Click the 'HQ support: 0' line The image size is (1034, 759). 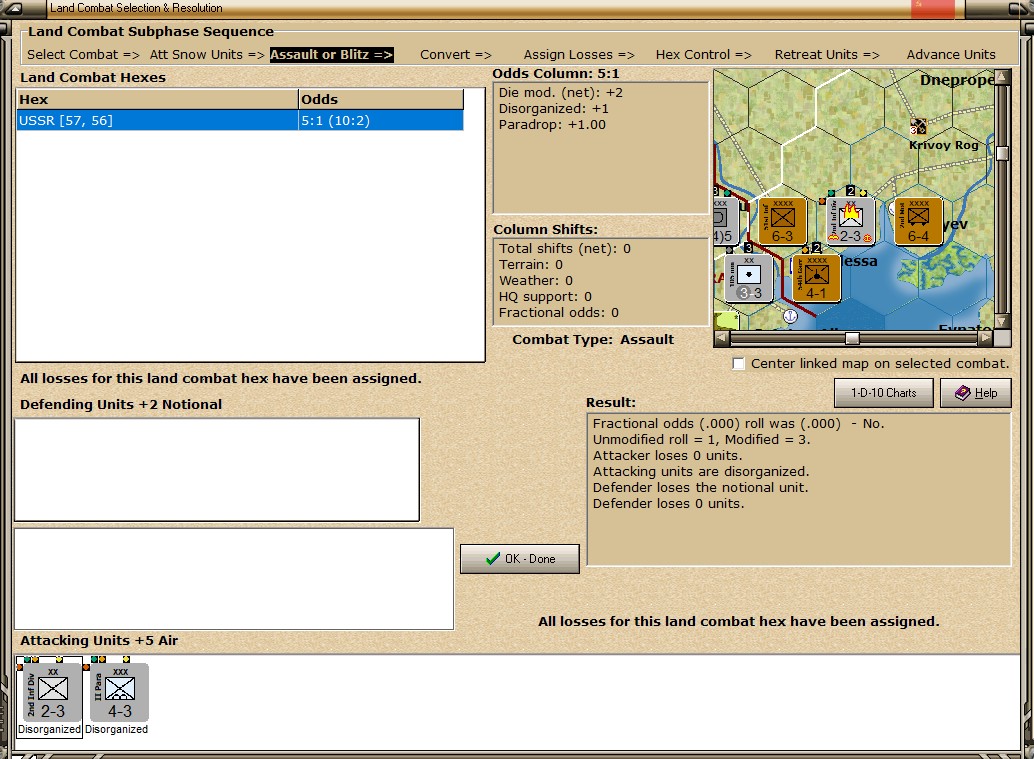click(545, 297)
